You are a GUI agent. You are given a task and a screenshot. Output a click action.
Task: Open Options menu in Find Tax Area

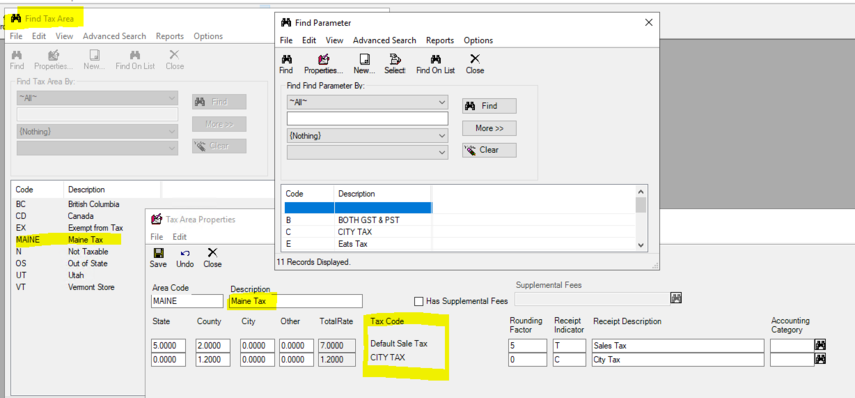[208, 36]
